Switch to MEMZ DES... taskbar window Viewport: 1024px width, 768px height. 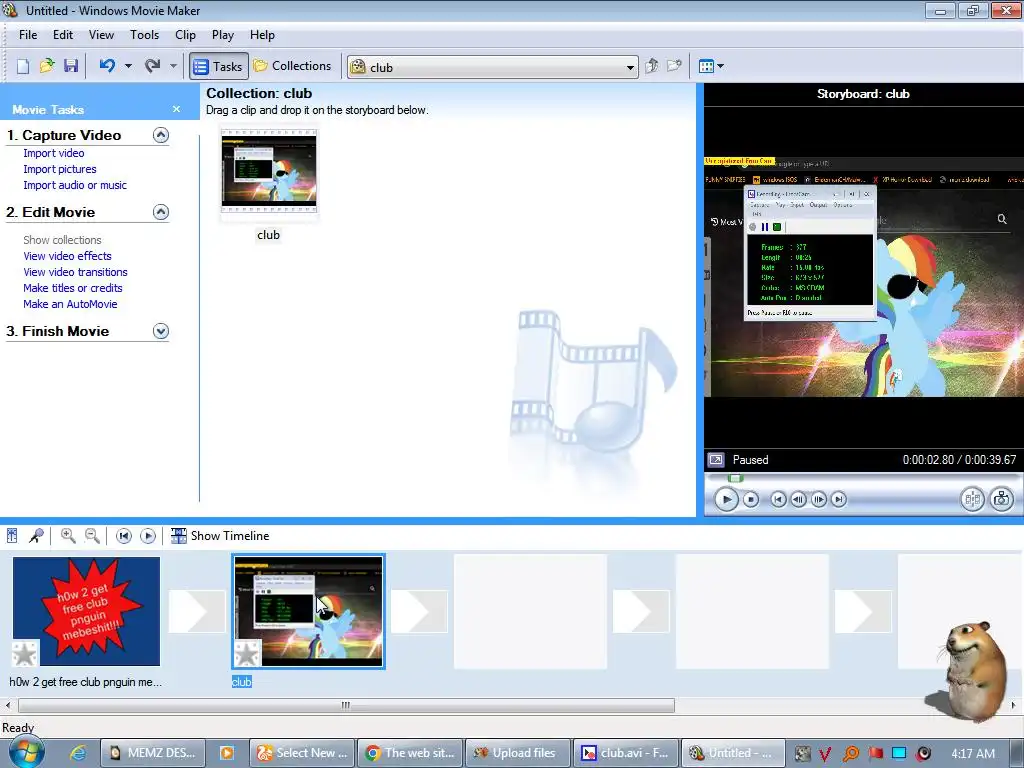(153, 753)
